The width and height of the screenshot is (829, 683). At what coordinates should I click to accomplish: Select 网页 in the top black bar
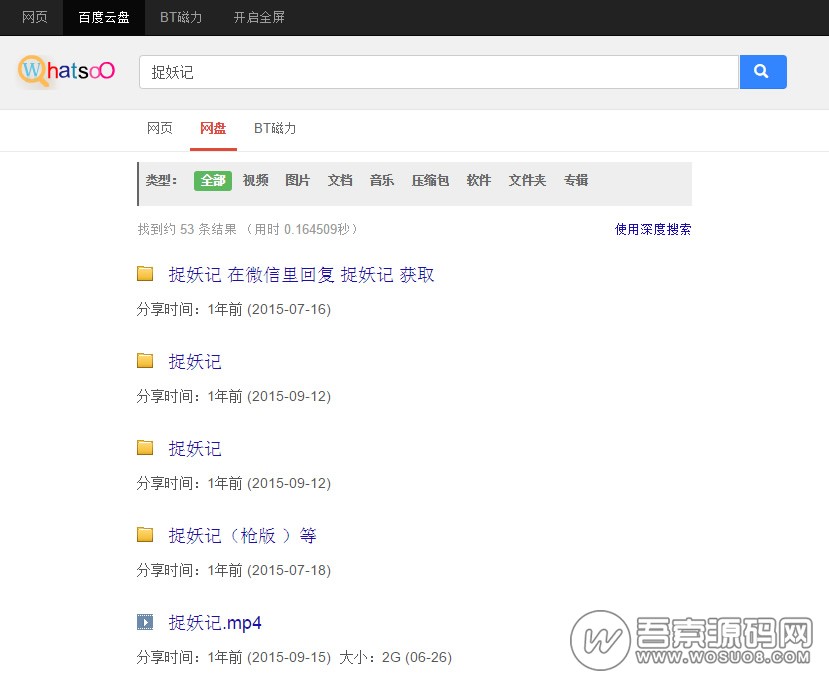(x=35, y=17)
